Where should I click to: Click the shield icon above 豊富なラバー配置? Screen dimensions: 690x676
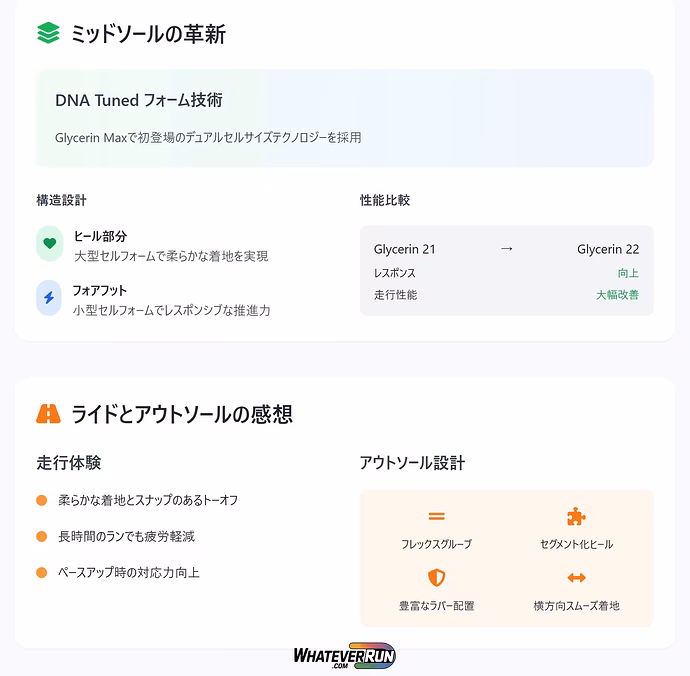[436, 578]
